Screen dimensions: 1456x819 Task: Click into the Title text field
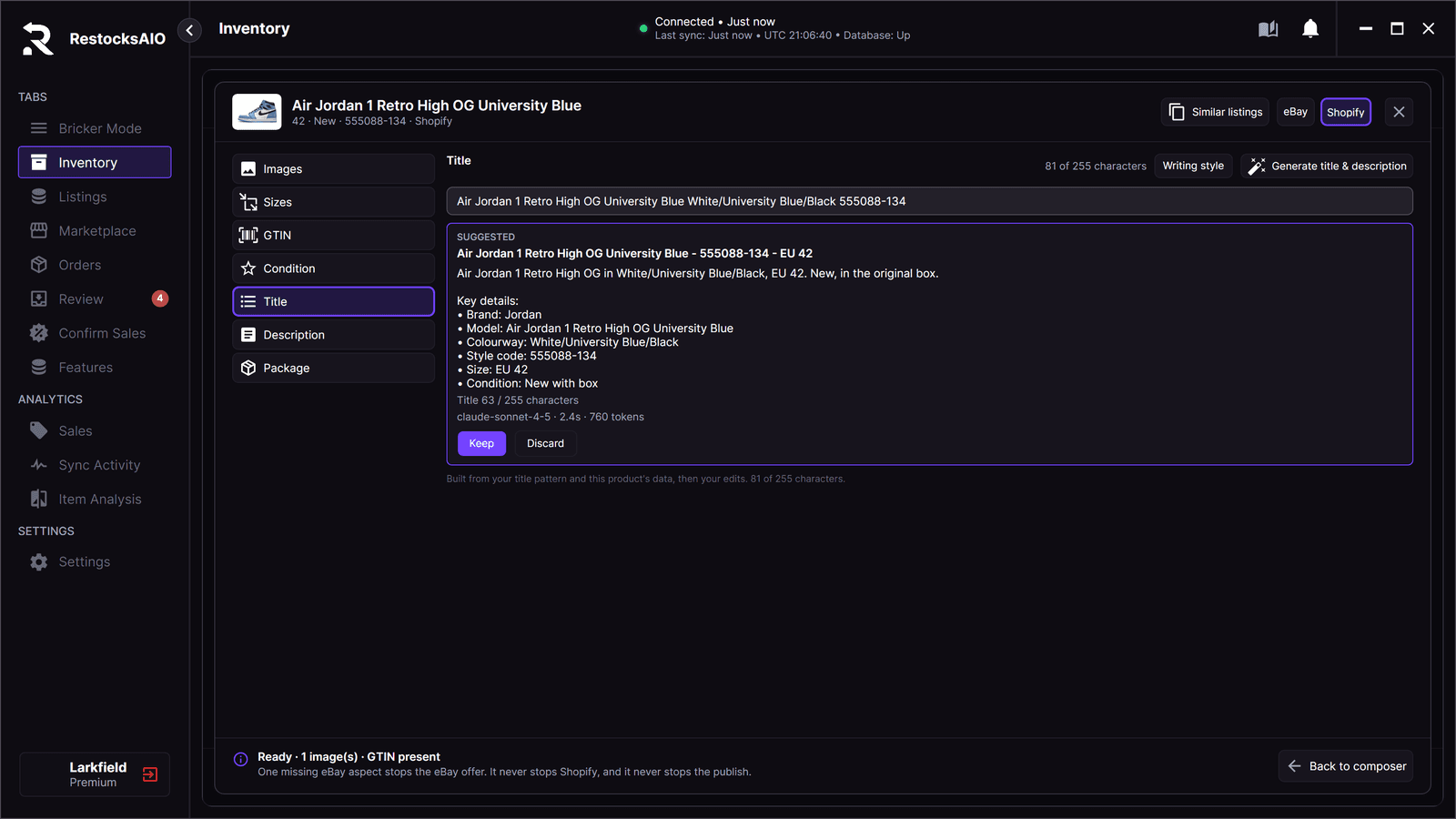click(x=929, y=201)
